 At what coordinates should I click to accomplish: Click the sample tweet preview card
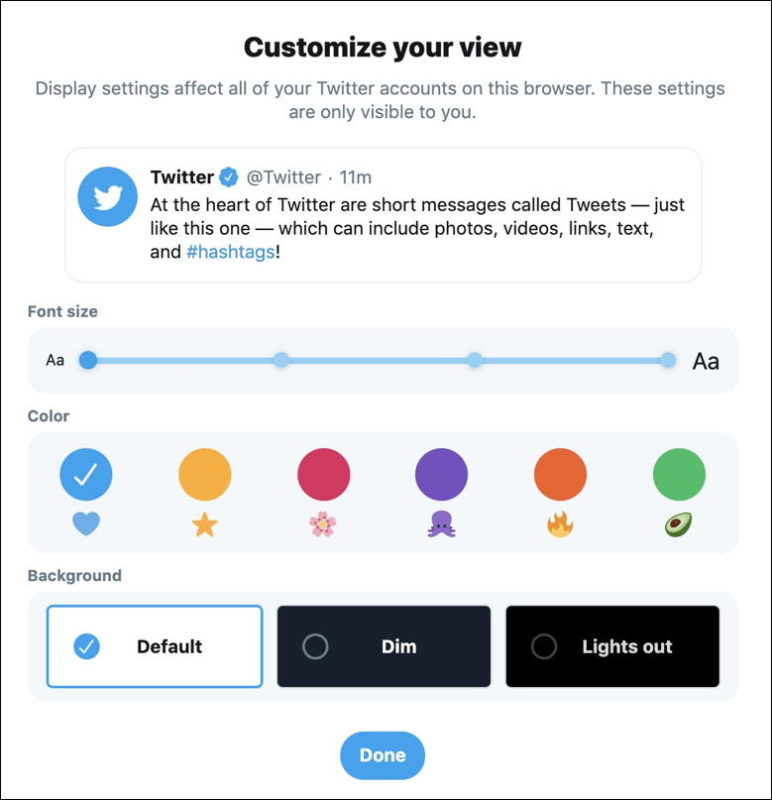point(386,208)
